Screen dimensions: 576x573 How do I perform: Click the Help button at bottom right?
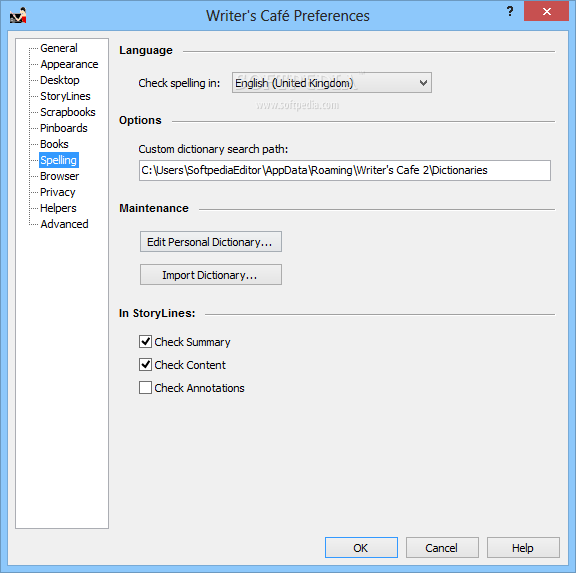pyautogui.click(x=523, y=548)
